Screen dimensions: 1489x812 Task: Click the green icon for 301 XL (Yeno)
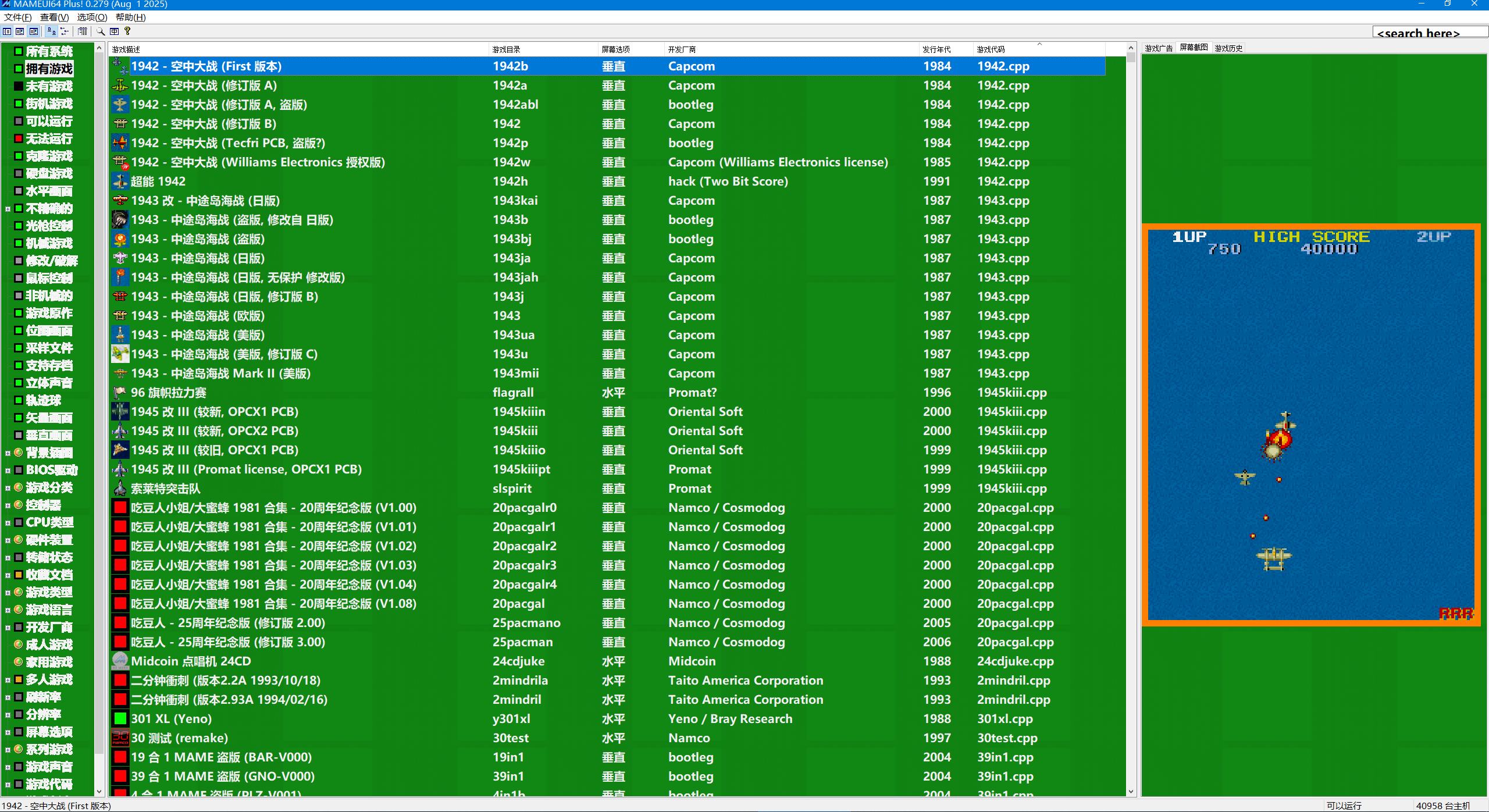point(120,719)
